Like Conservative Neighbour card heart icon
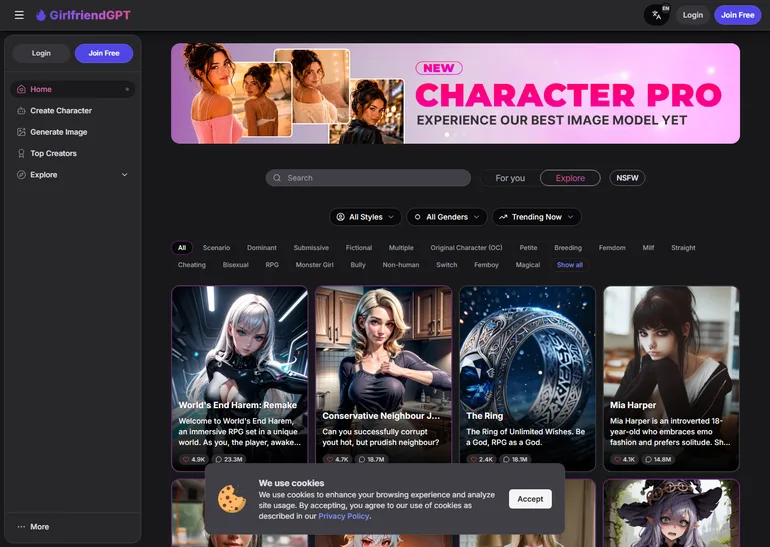Viewport: 770px width, 547px height. [x=330, y=460]
